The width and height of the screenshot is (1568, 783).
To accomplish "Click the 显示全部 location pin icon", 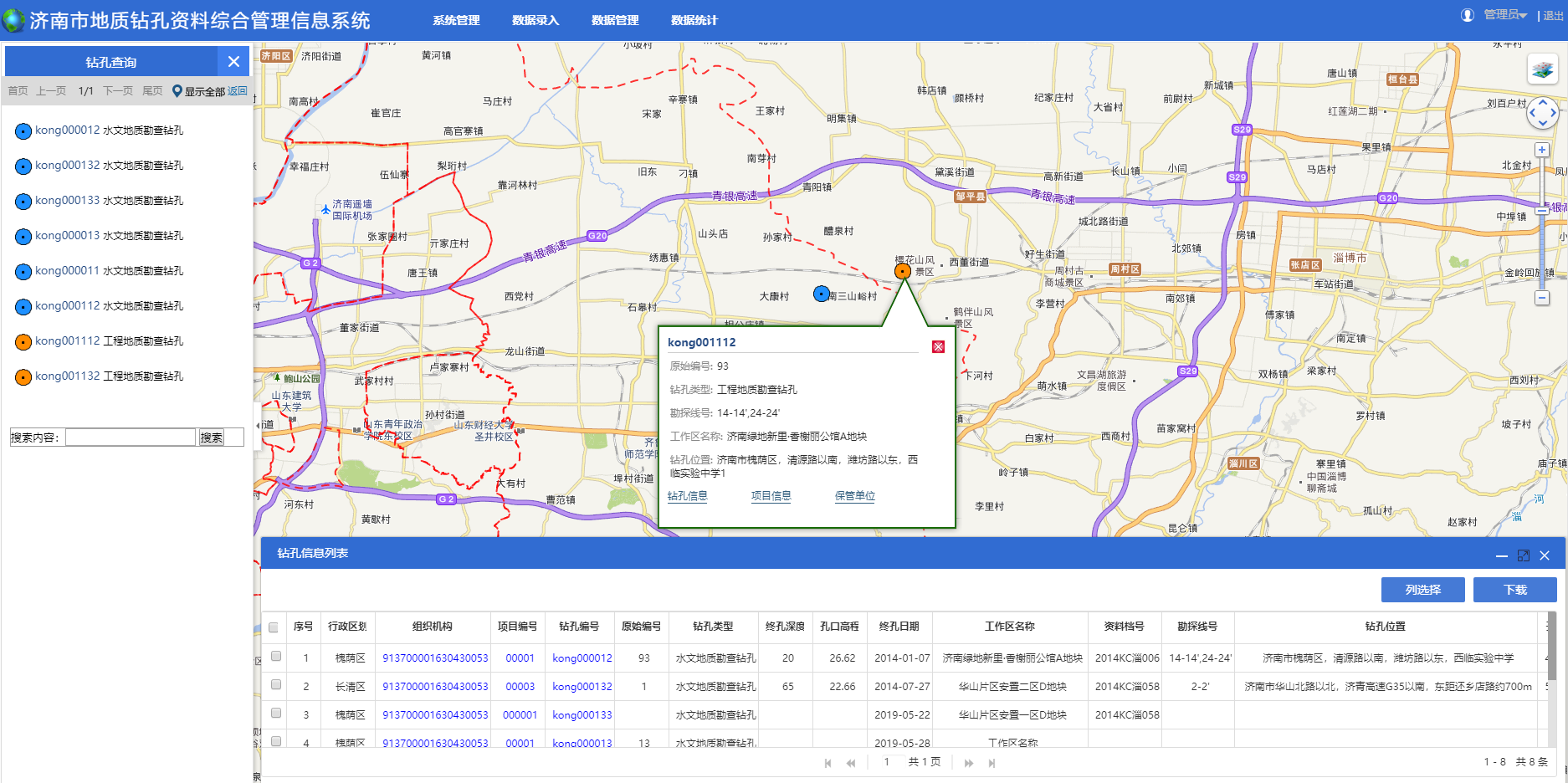I will pyautogui.click(x=177, y=91).
